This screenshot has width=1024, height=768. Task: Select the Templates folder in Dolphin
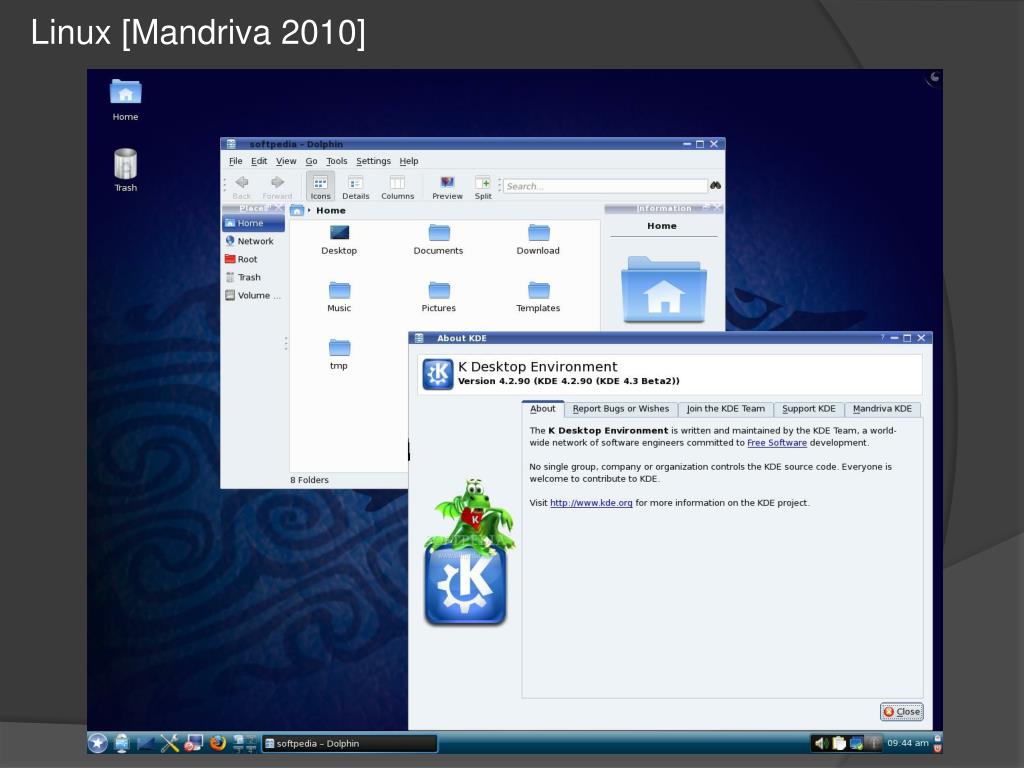538,296
